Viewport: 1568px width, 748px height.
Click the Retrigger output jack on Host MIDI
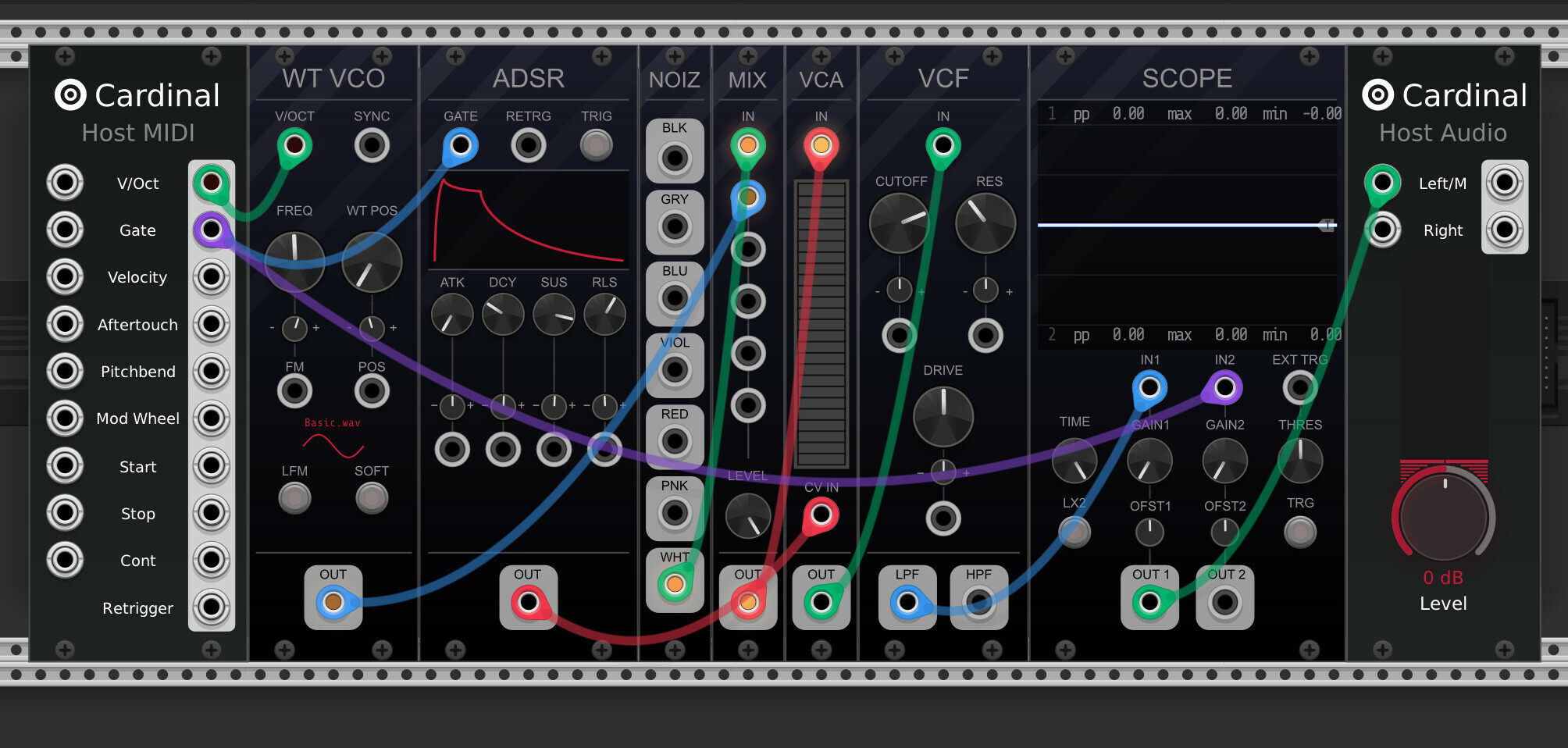[x=211, y=607]
